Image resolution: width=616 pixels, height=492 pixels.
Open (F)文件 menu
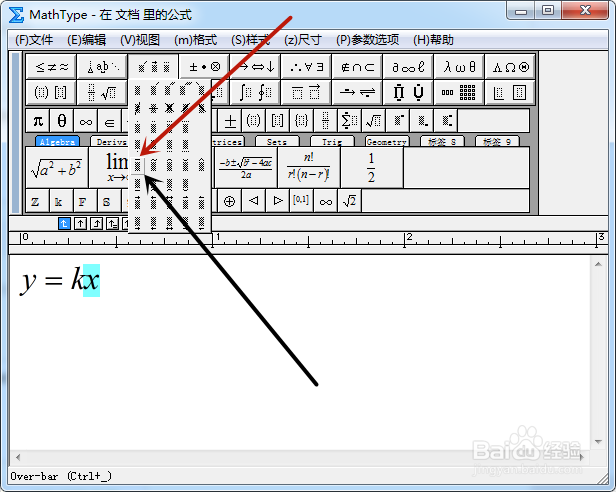coord(34,40)
